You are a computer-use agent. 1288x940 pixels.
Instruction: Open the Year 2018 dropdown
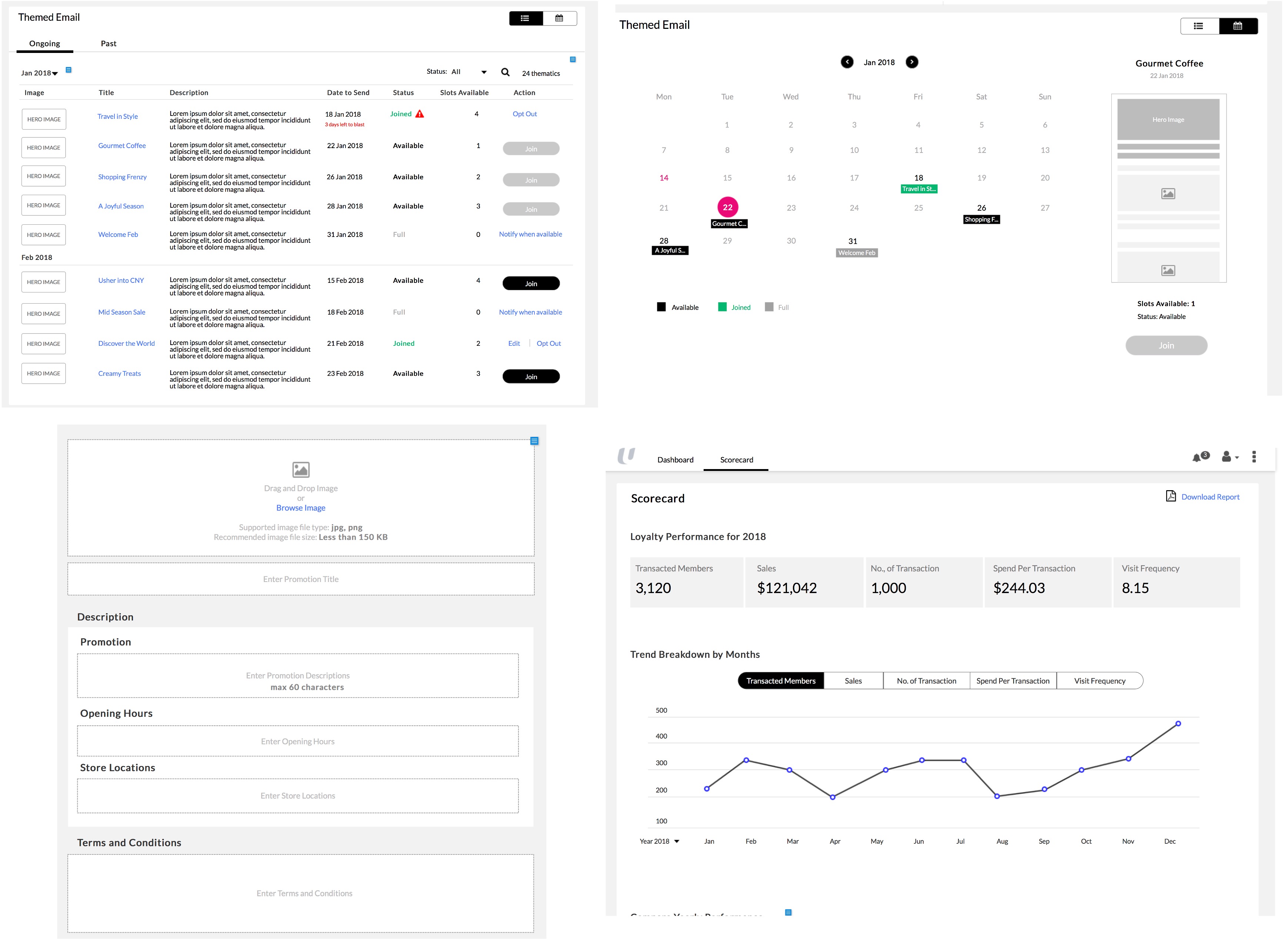coord(659,842)
